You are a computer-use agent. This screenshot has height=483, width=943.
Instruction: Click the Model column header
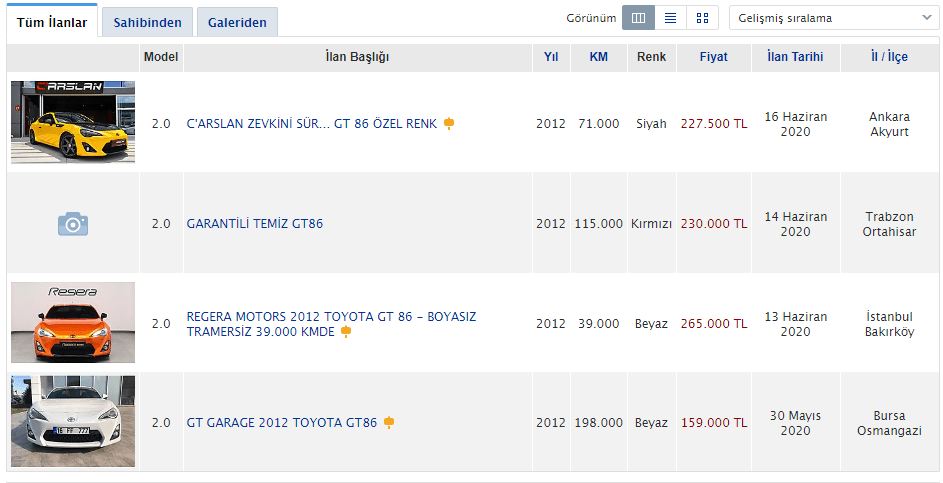pyautogui.click(x=161, y=57)
